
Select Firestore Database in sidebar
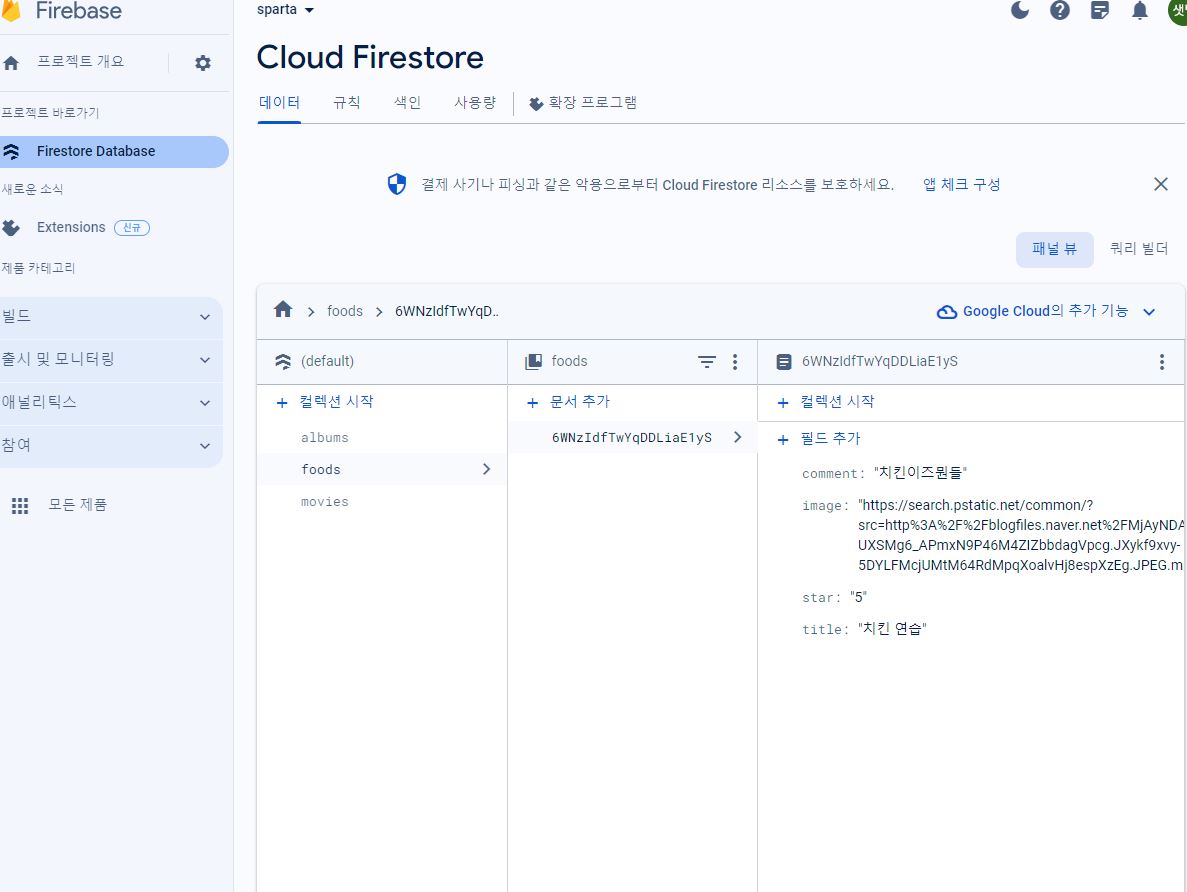tap(114, 151)
